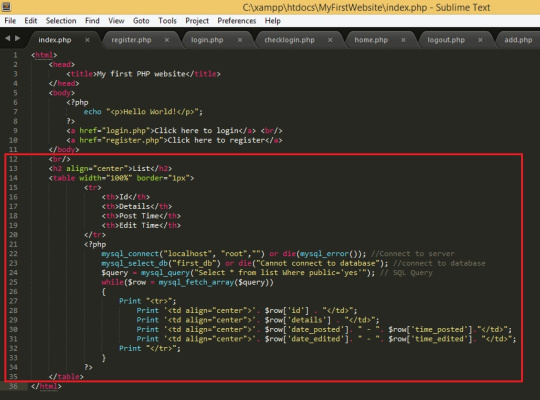540x400 pixels.
Task: Close the register.php tab
Action: (x=167, y=40)
